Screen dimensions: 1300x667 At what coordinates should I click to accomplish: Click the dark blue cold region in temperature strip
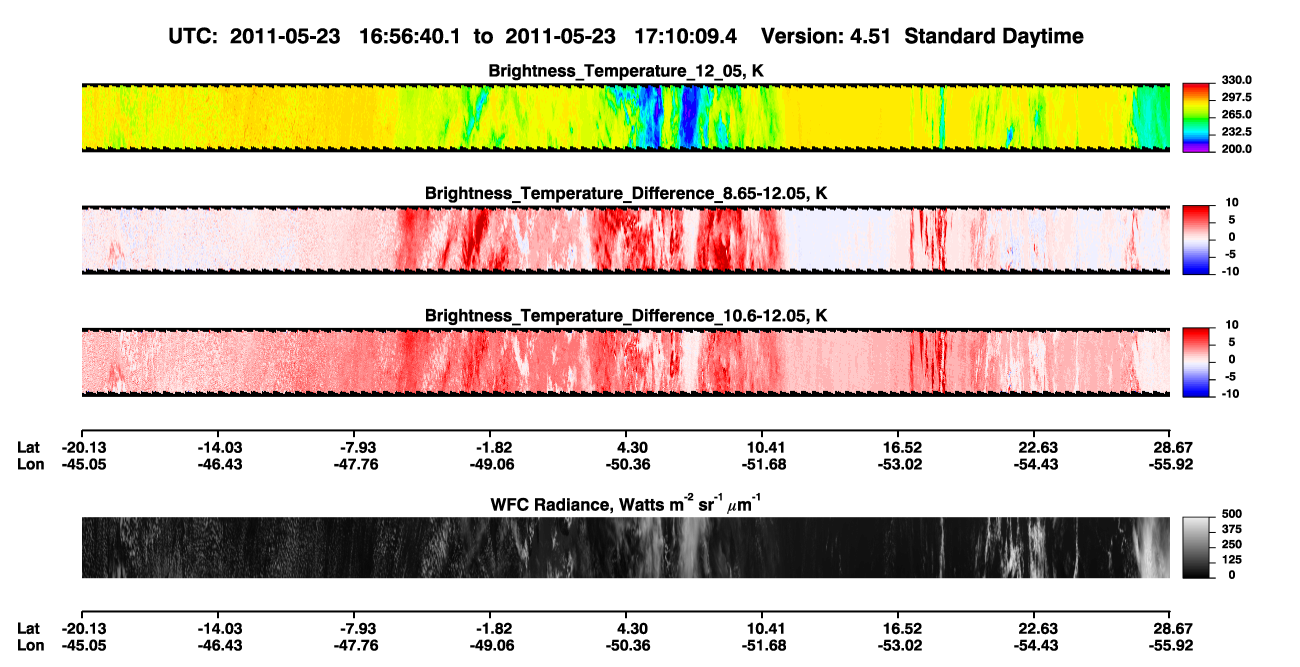click(689, 118)
